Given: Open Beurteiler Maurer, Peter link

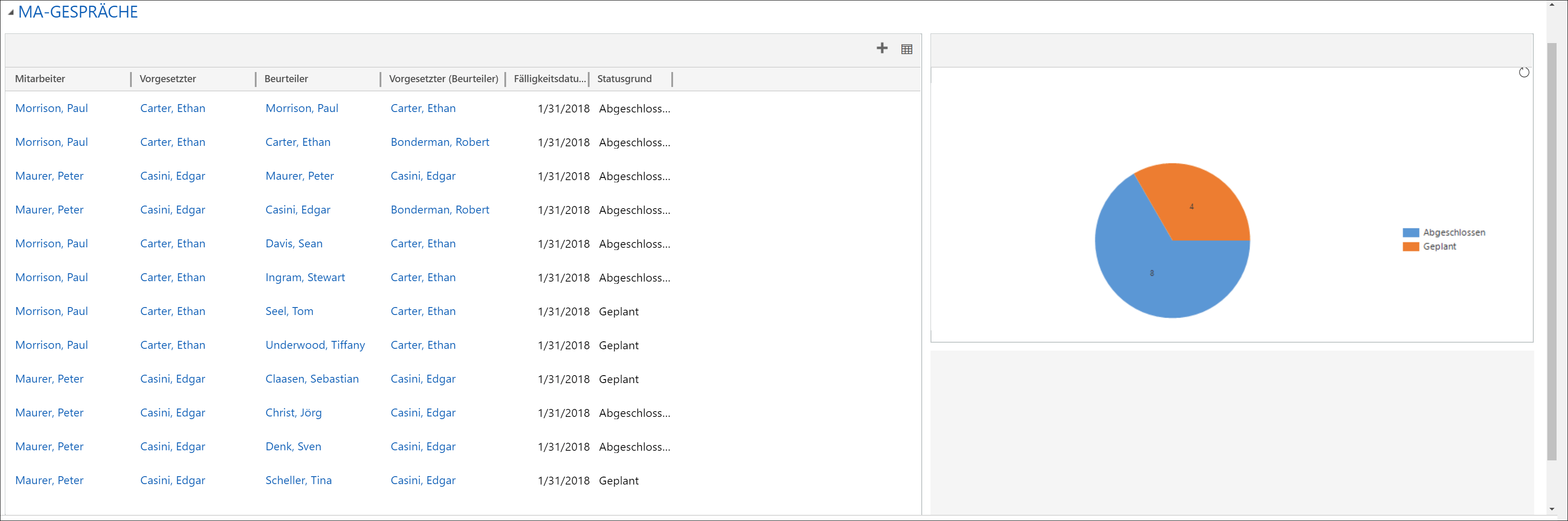Looking at the screenshot, I should 300,176.
